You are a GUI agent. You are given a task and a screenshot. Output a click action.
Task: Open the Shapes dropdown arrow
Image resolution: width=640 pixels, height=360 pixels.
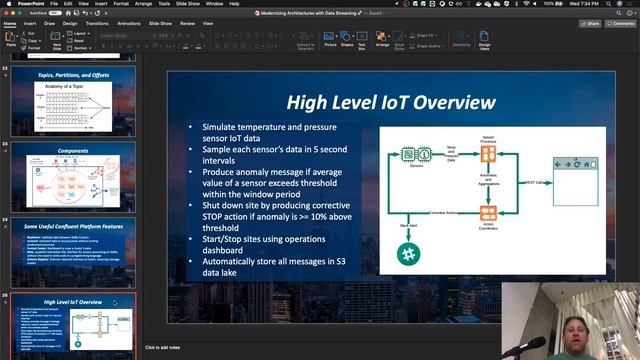click(x=353, y=37)
